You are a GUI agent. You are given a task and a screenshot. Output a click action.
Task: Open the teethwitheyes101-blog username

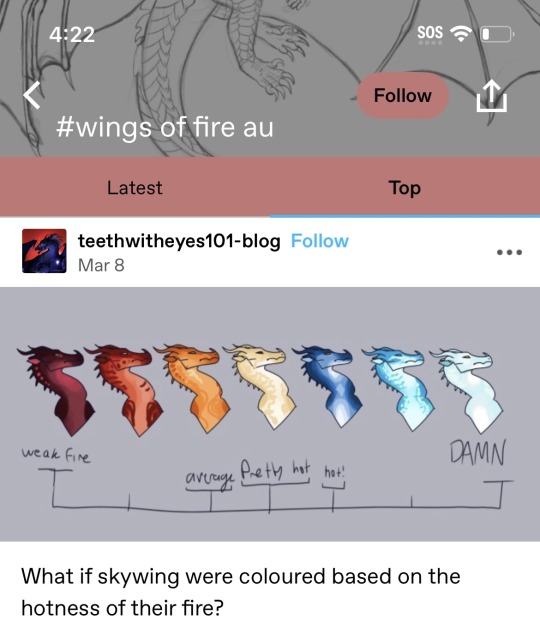pyautogui.click(x=179, y=241)
